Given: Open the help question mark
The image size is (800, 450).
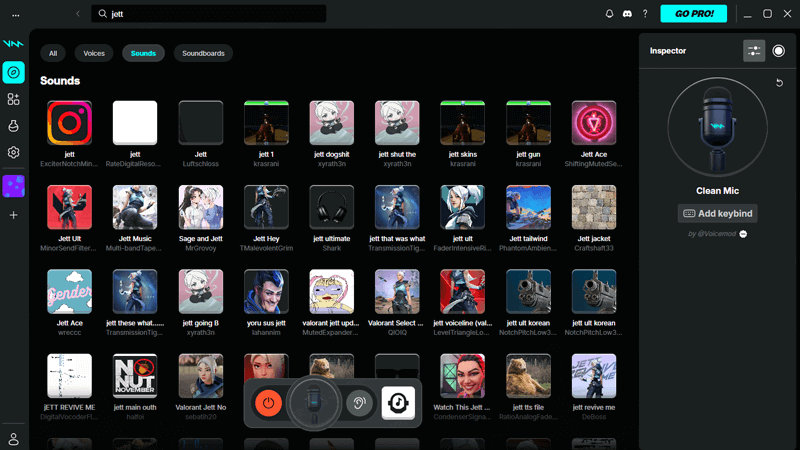Looking at the screenshot, I should click(x=645, y=14).
